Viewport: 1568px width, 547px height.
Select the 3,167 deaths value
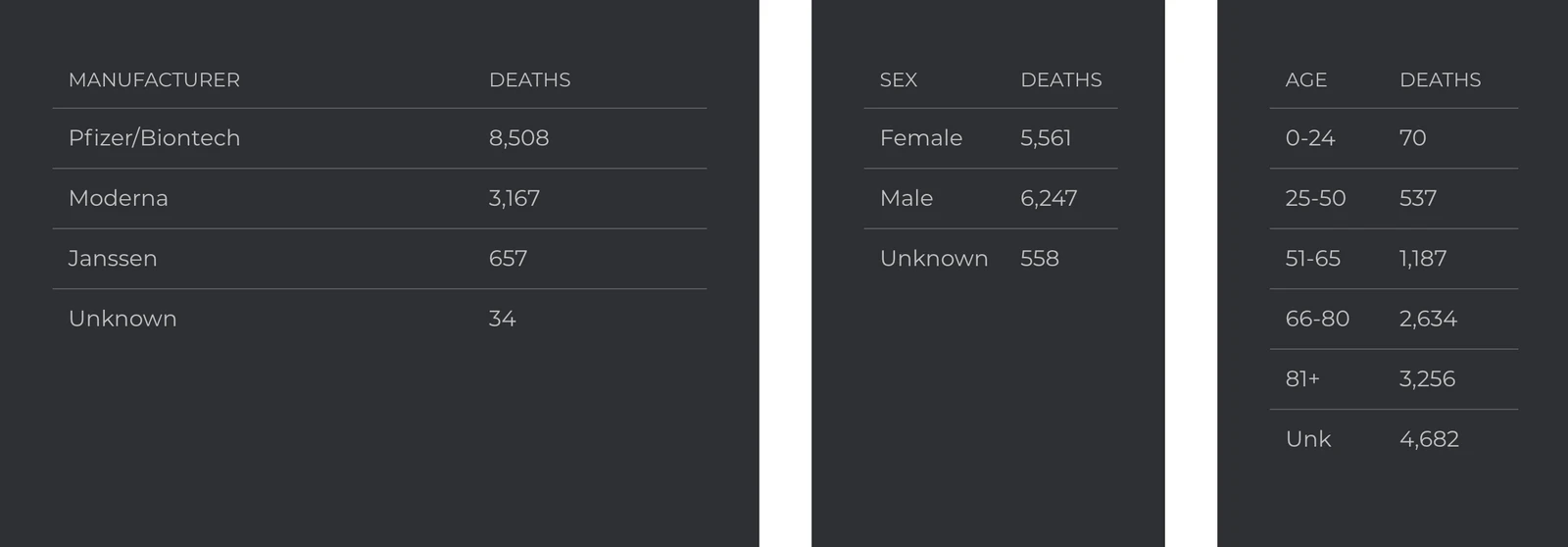point(514,198)
